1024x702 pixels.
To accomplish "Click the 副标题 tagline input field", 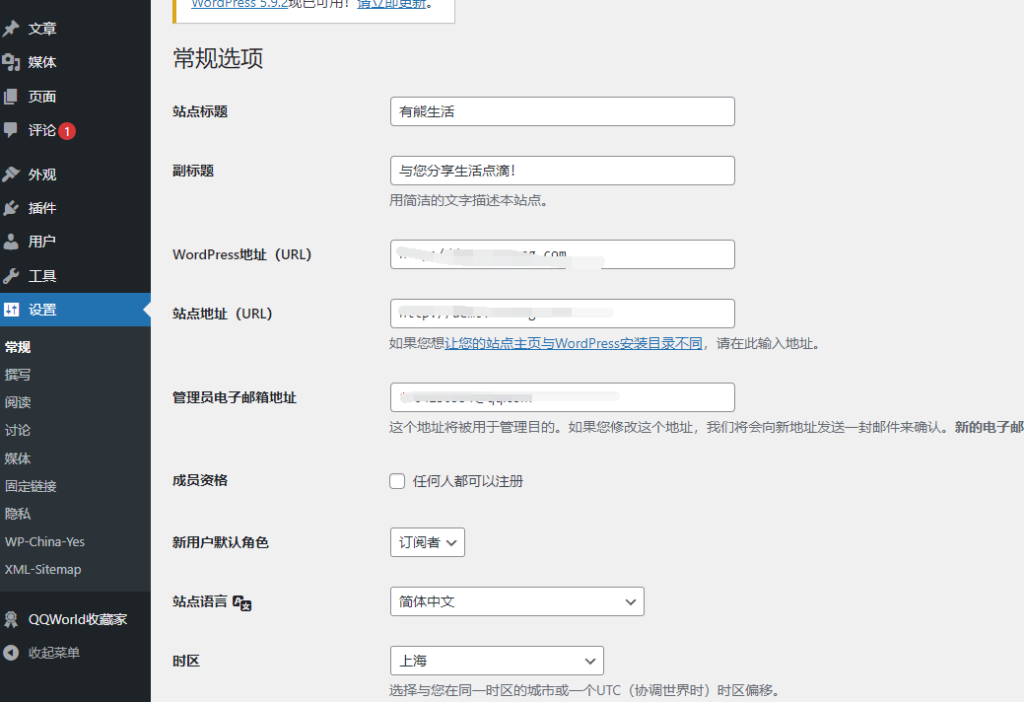I will point(562,171).
